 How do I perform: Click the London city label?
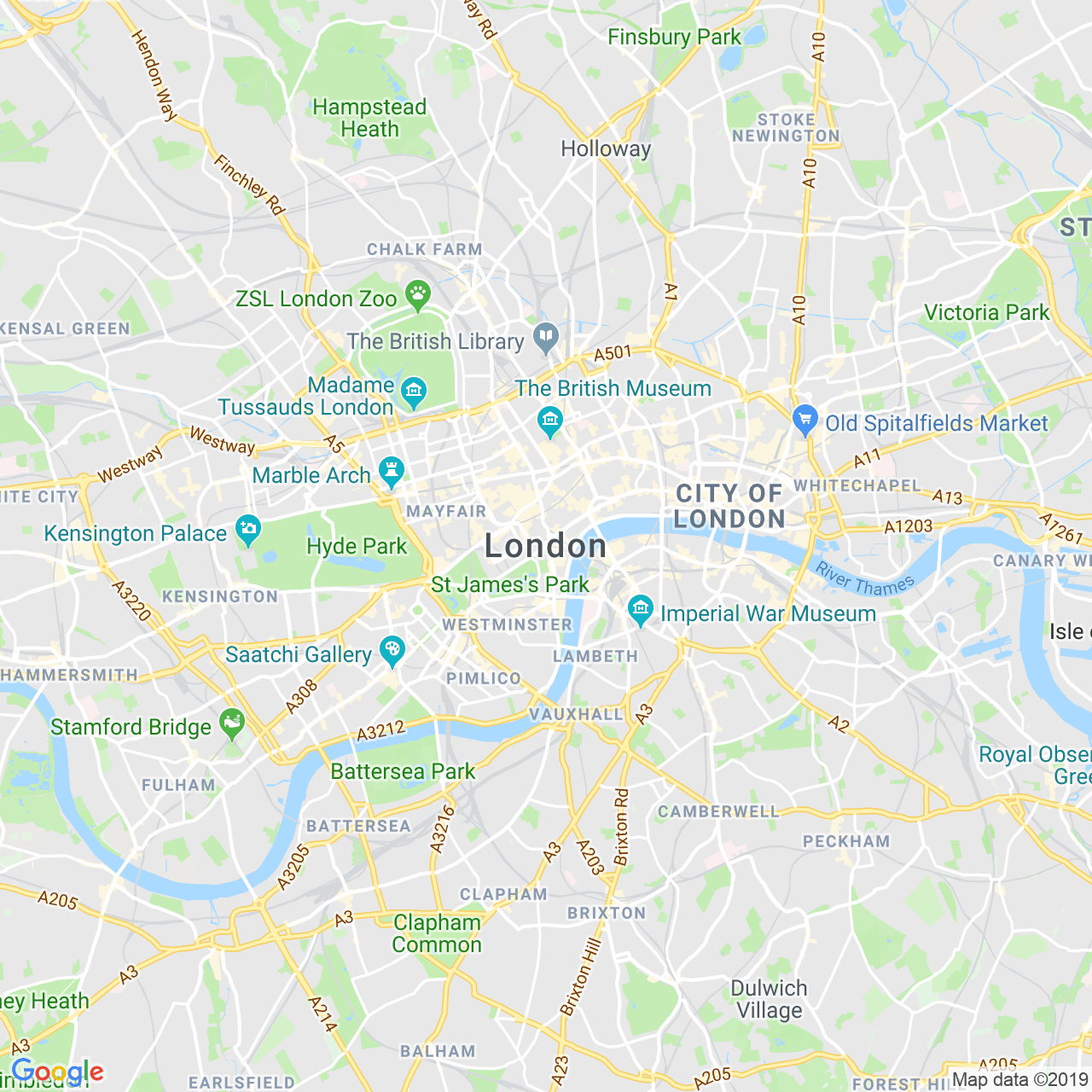coord(545,546)
